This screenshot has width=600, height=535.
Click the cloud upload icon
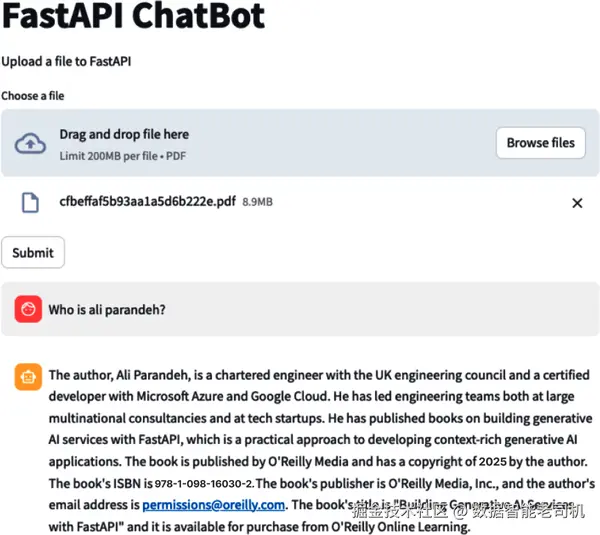30,144
